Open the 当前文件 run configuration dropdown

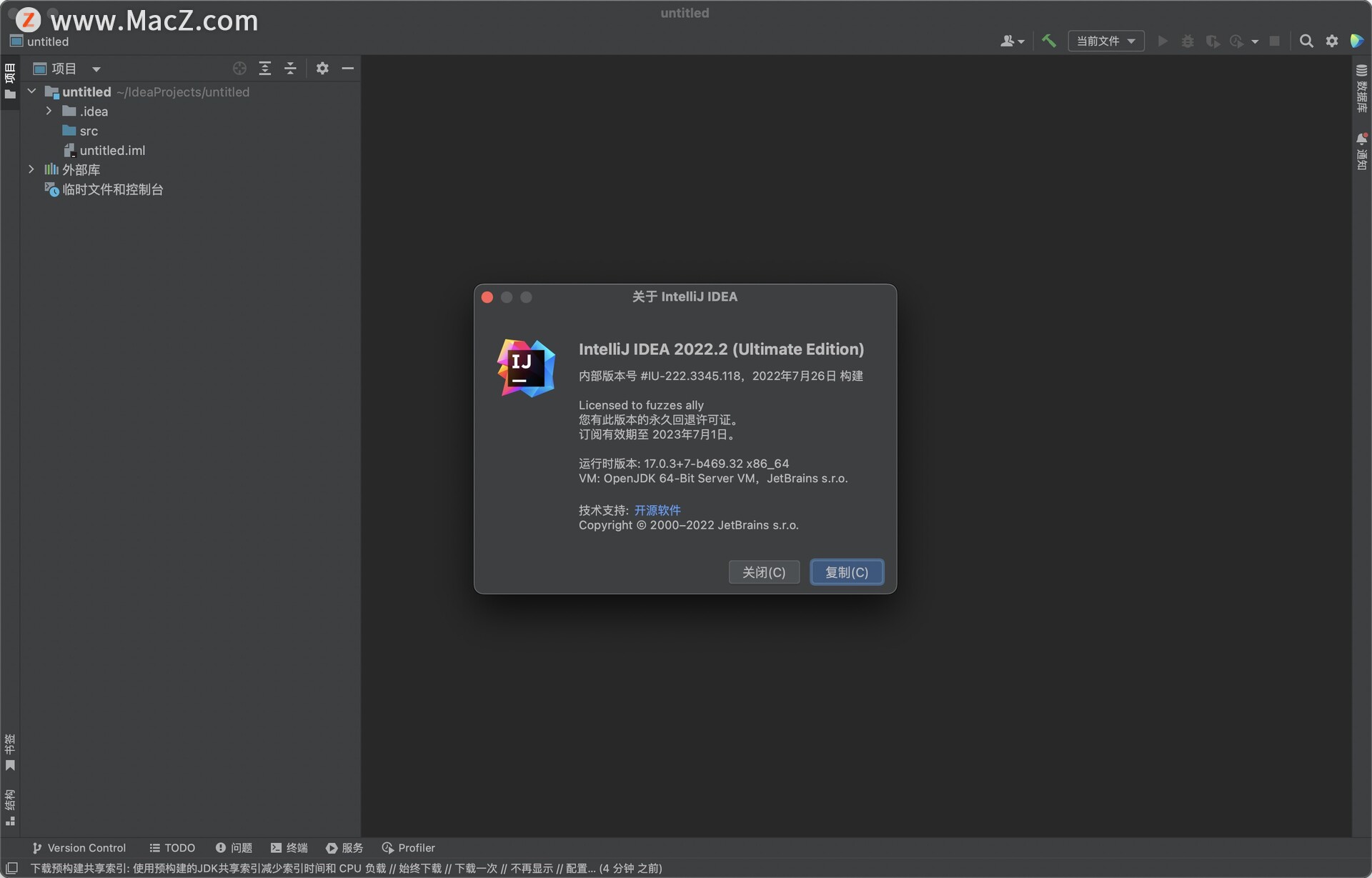point(1105,41)
